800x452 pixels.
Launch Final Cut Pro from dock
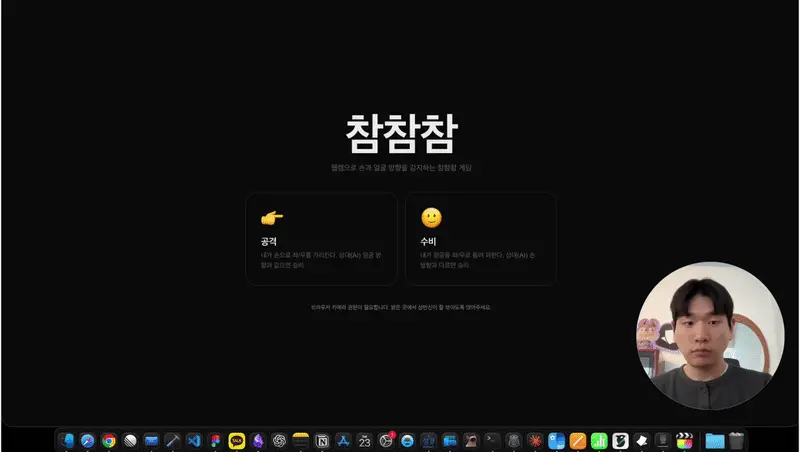(x=684, y=441)
